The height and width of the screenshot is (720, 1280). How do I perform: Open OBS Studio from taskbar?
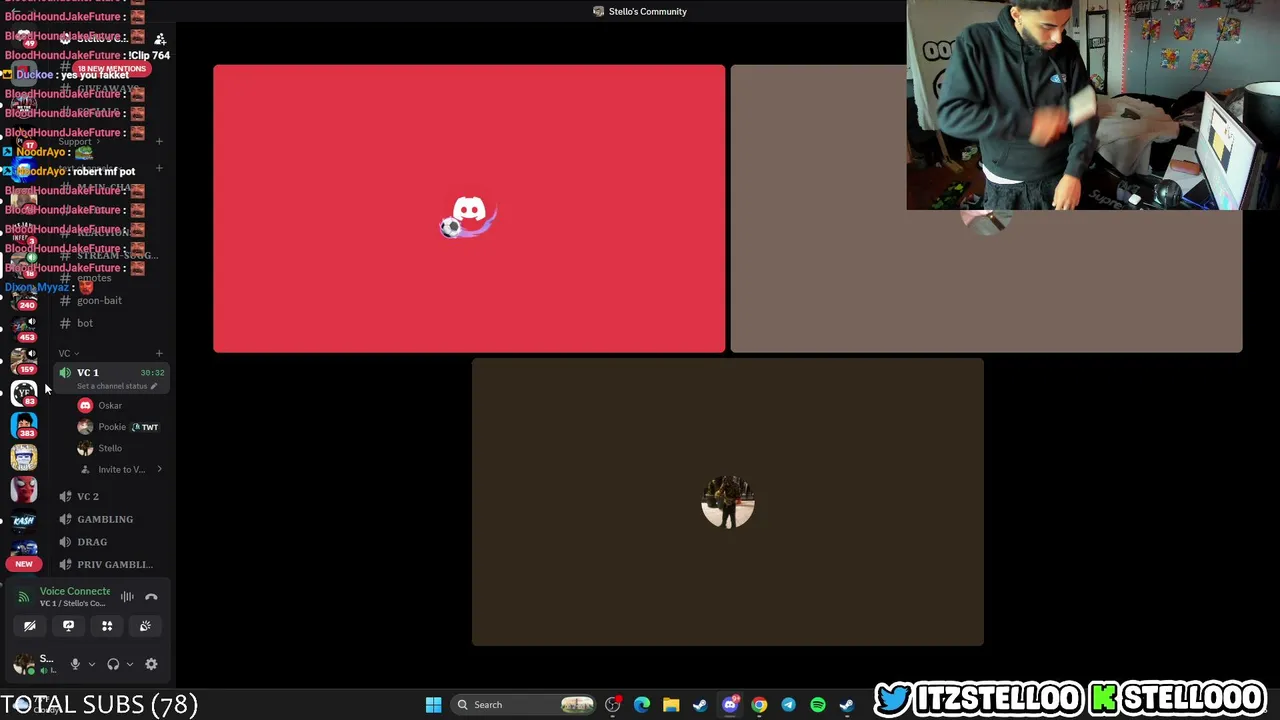(x=613, y=705)
